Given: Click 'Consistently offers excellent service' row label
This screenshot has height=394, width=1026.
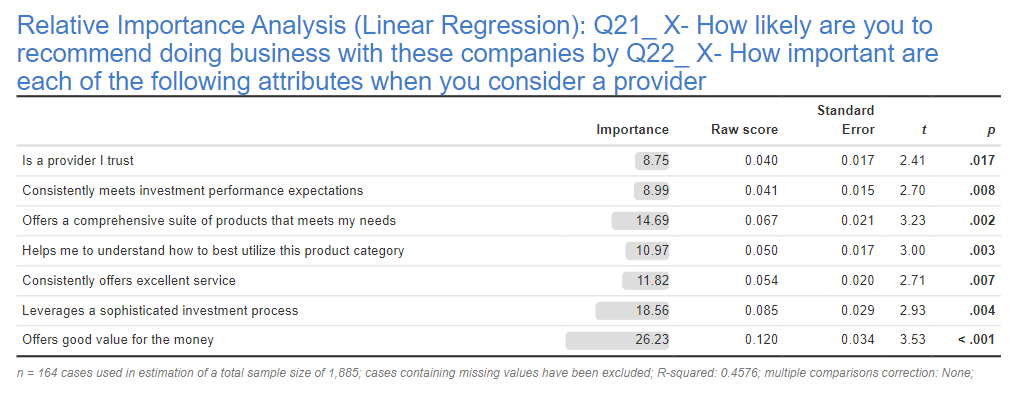Looking at the screenshot, I should coord(129,281).
